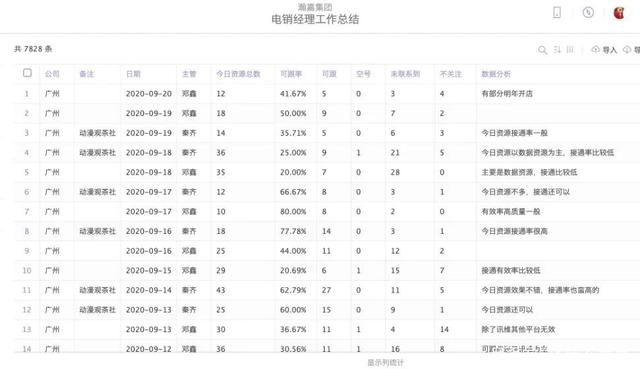Click 显示列统计 at the bottom
Image resolution: width=640 pixels, height=369 pixels.
(x=385, y=362)
